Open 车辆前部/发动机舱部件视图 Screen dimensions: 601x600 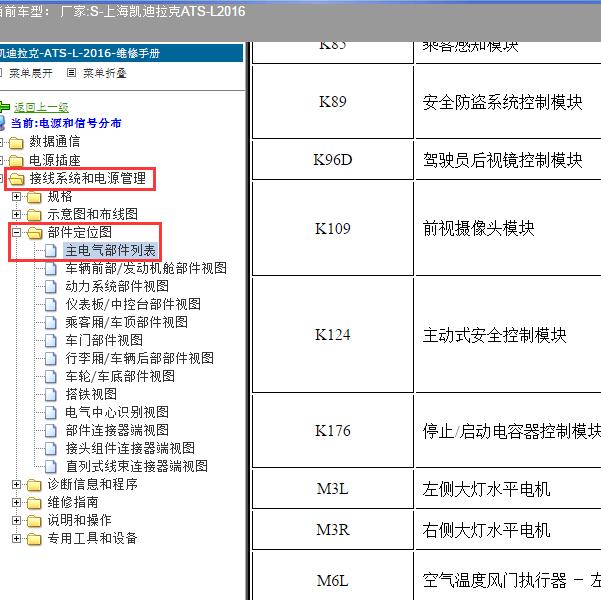click(146, 268)
